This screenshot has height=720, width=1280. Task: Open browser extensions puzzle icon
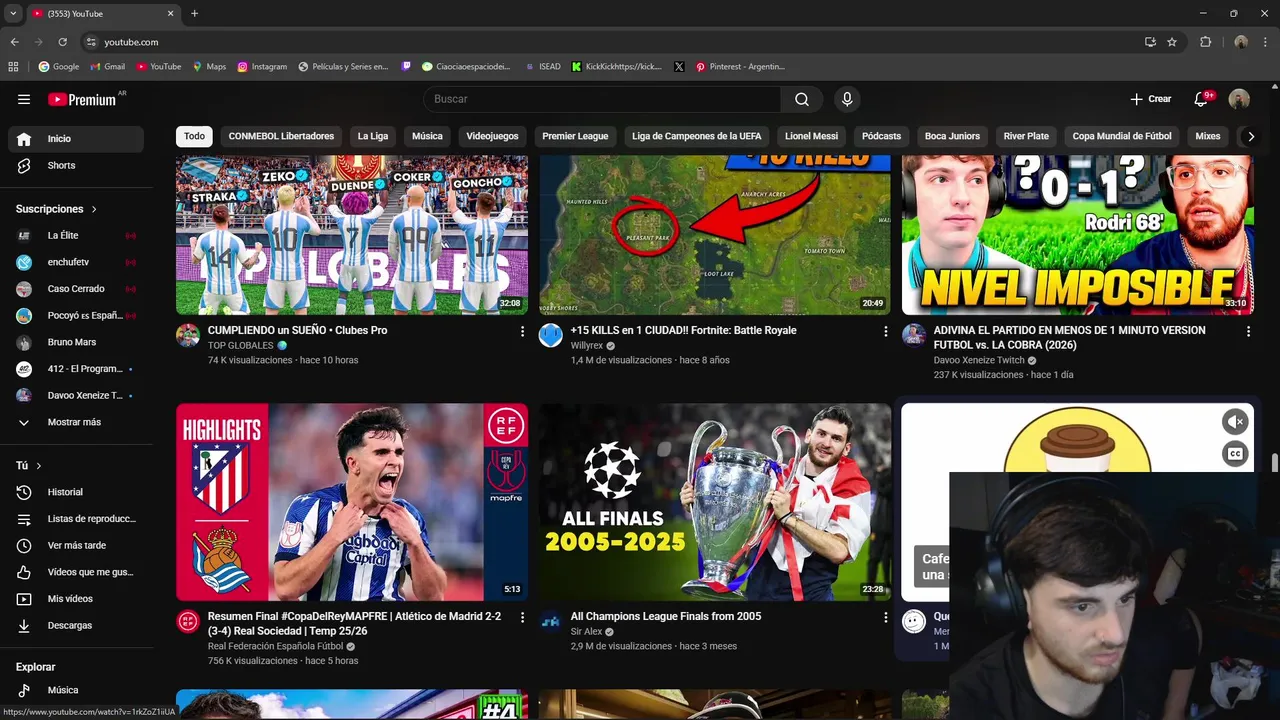point(1205,42)
